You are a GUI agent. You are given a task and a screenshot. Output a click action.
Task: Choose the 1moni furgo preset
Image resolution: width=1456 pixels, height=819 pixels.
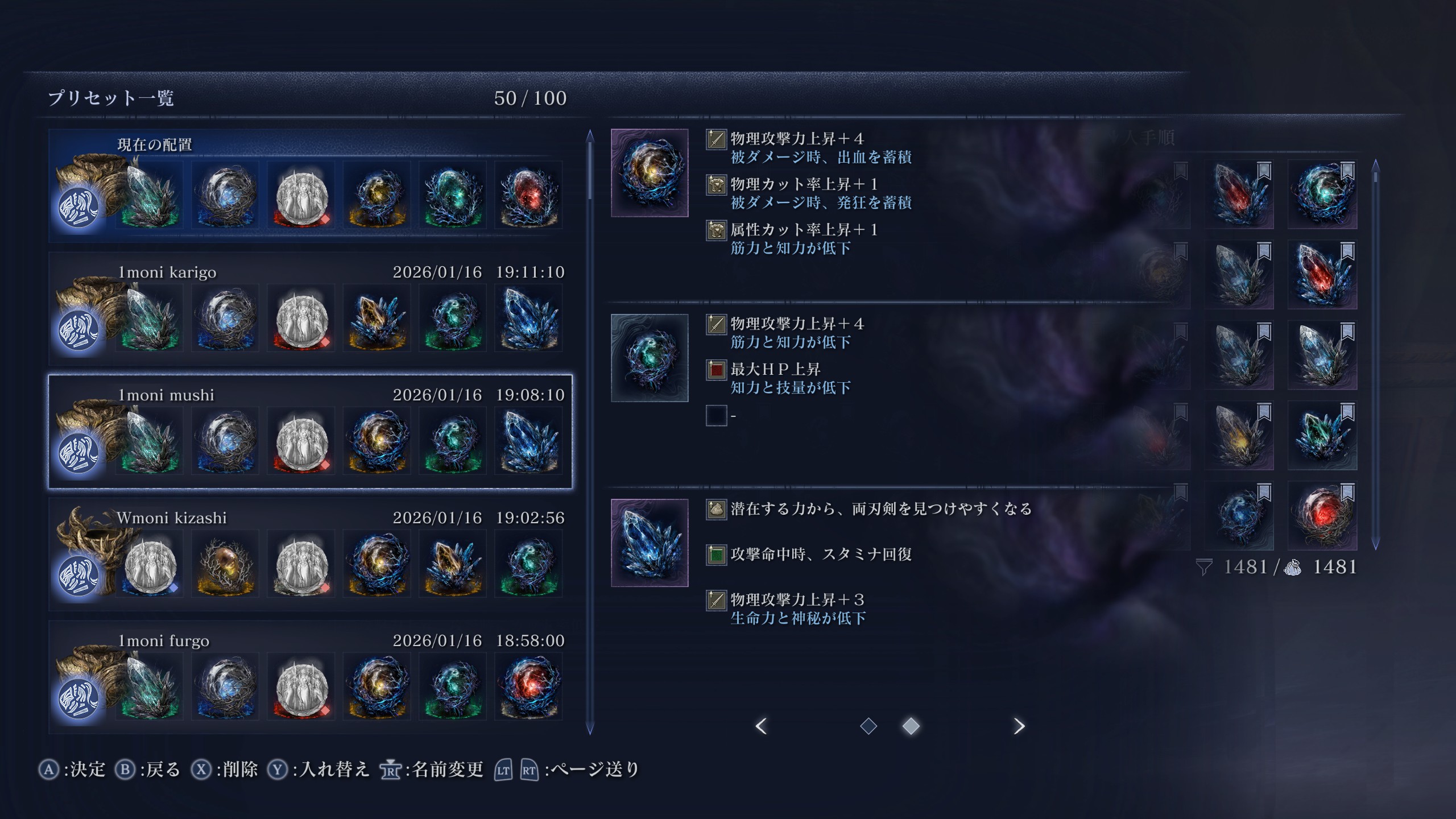tap(310, 677)
